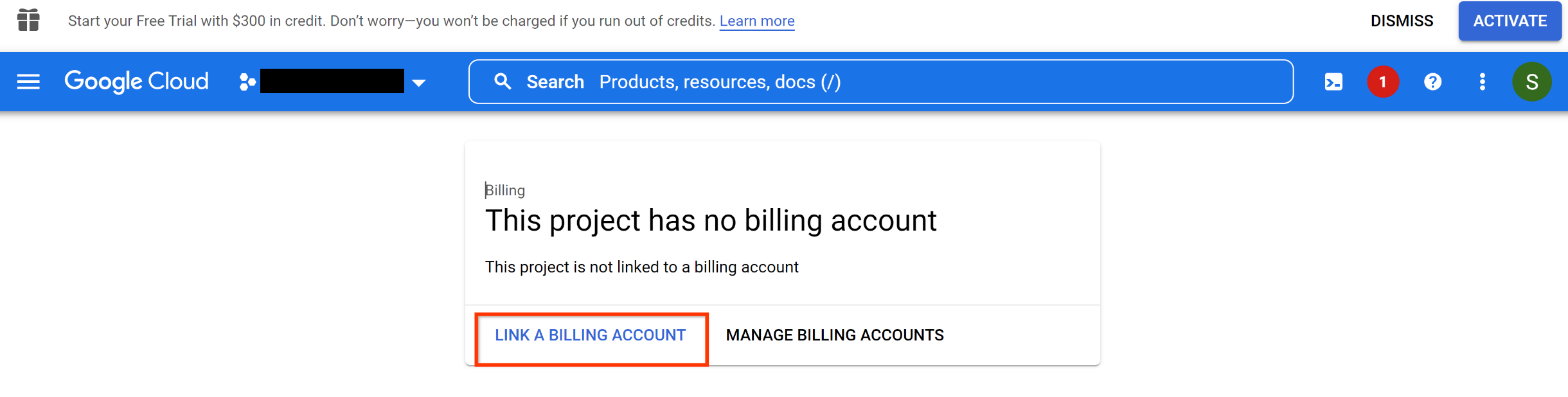
Task: Click the project picker chevron arrow
Action: coord(418,82)
